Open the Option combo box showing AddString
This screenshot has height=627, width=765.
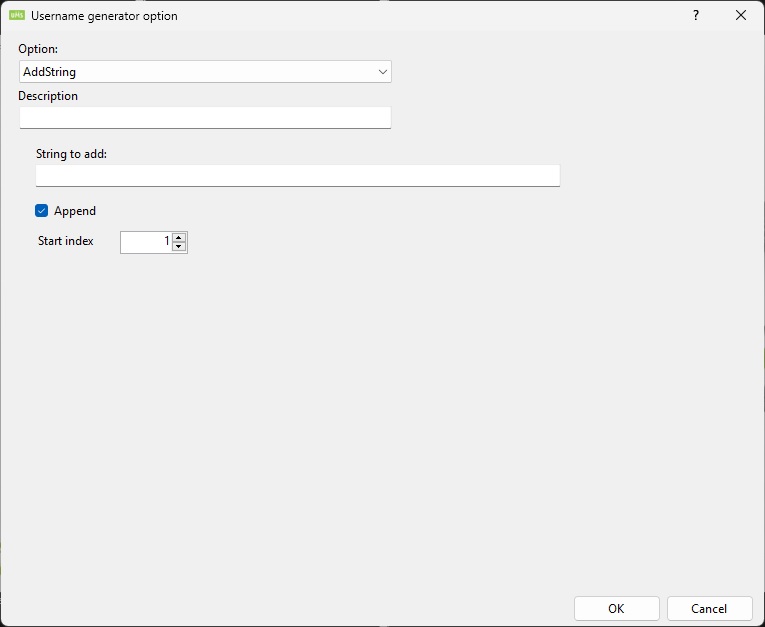200,72
